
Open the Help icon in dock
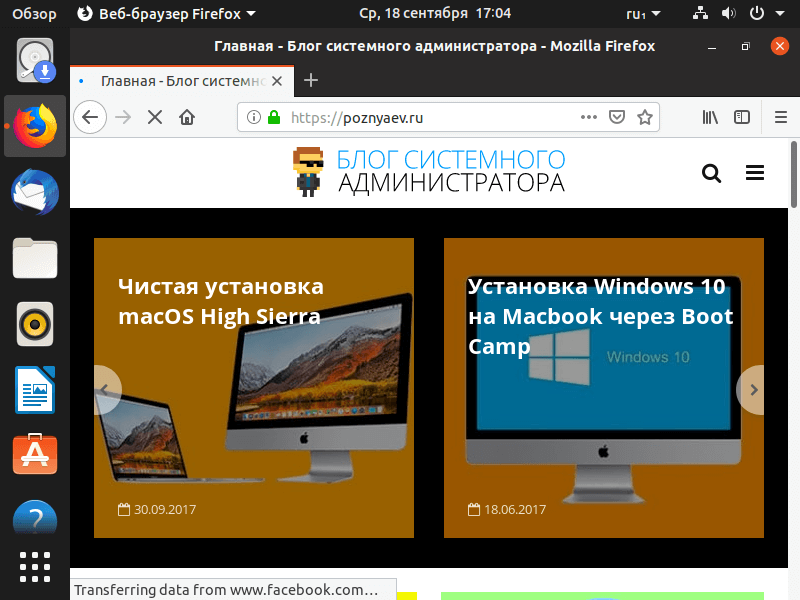(x=35, y=518)
